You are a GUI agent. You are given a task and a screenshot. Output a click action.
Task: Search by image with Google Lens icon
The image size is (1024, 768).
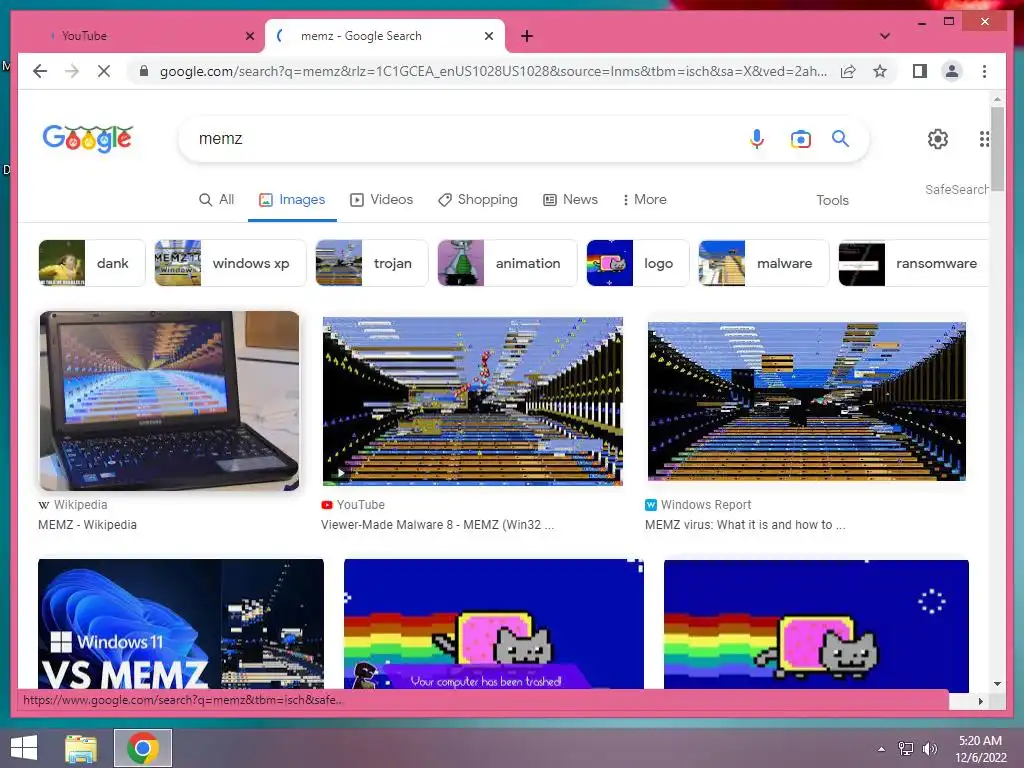click(801, 138)
